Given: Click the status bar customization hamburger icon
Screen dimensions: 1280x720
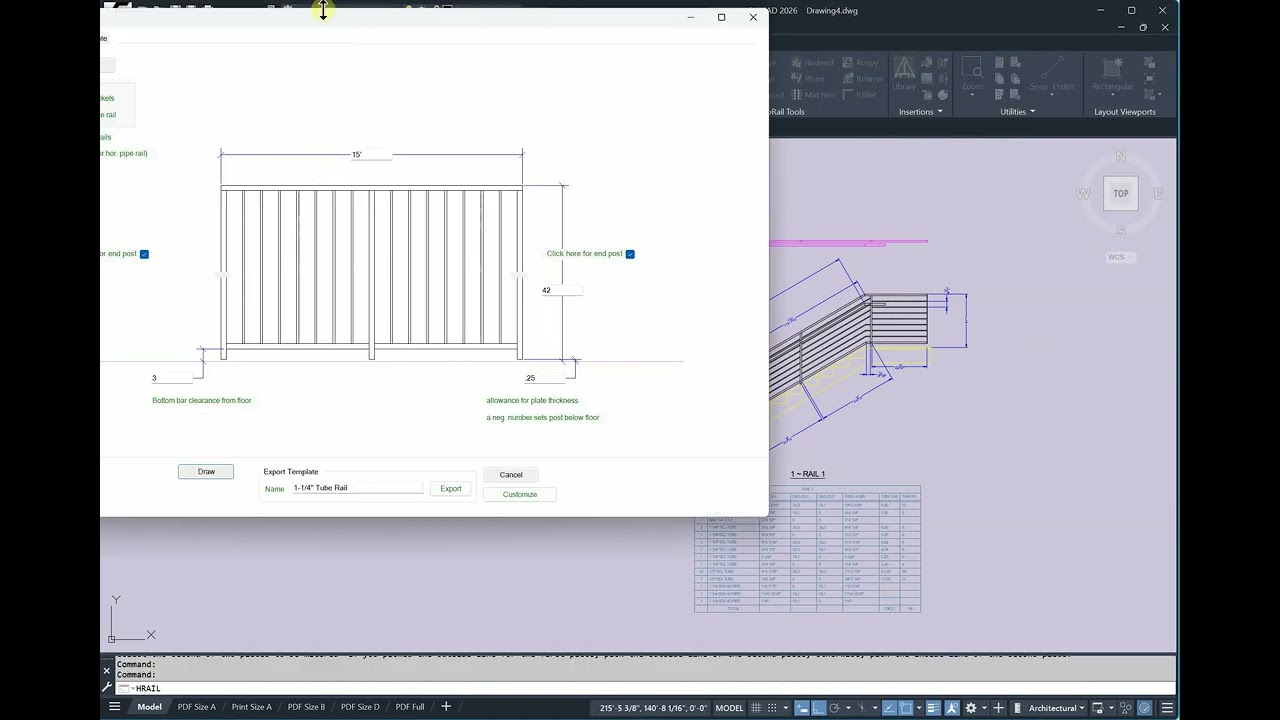Looking at the screenshot, I should tap(1167, 708).
